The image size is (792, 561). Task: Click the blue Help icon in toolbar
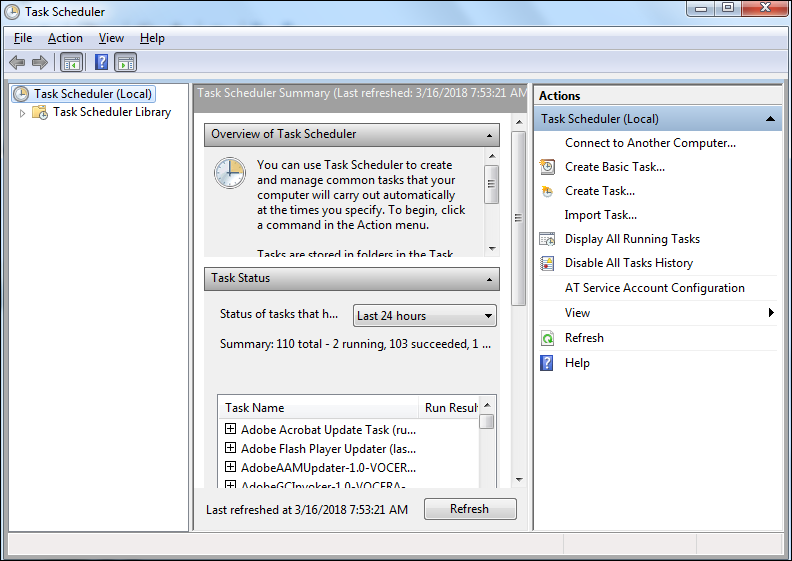point(101,62)
